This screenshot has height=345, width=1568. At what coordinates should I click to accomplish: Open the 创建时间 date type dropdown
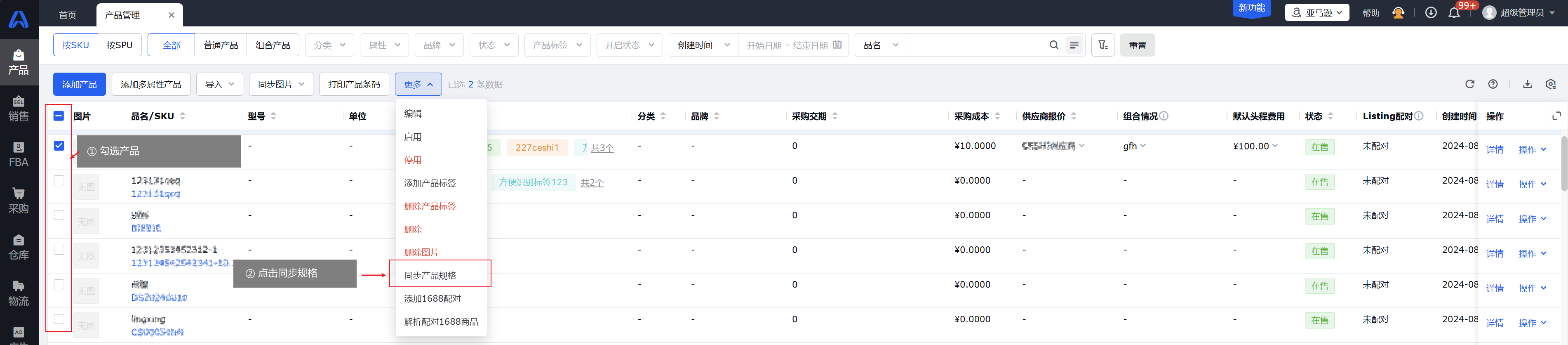point(703,45)
